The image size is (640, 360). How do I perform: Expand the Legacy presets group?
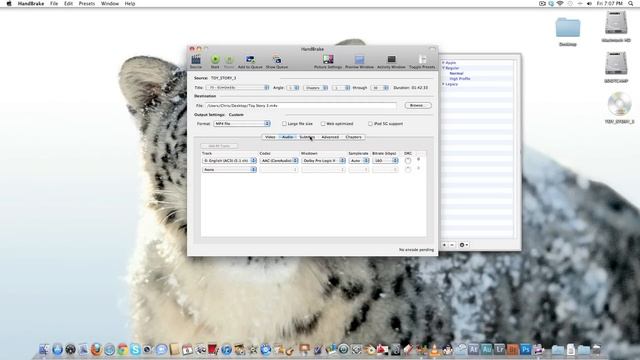[444, 84]
